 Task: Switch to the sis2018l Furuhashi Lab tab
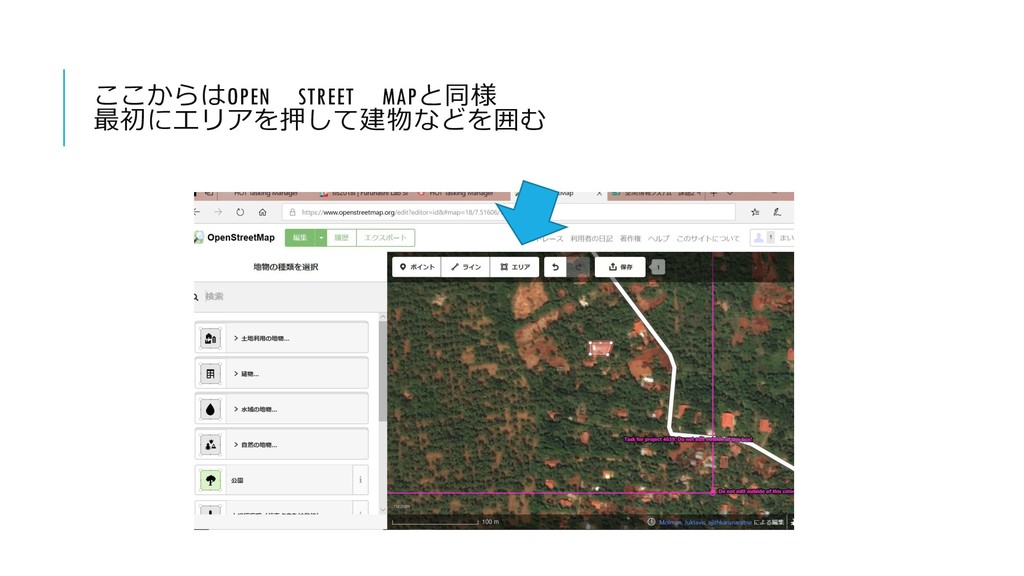364,194
